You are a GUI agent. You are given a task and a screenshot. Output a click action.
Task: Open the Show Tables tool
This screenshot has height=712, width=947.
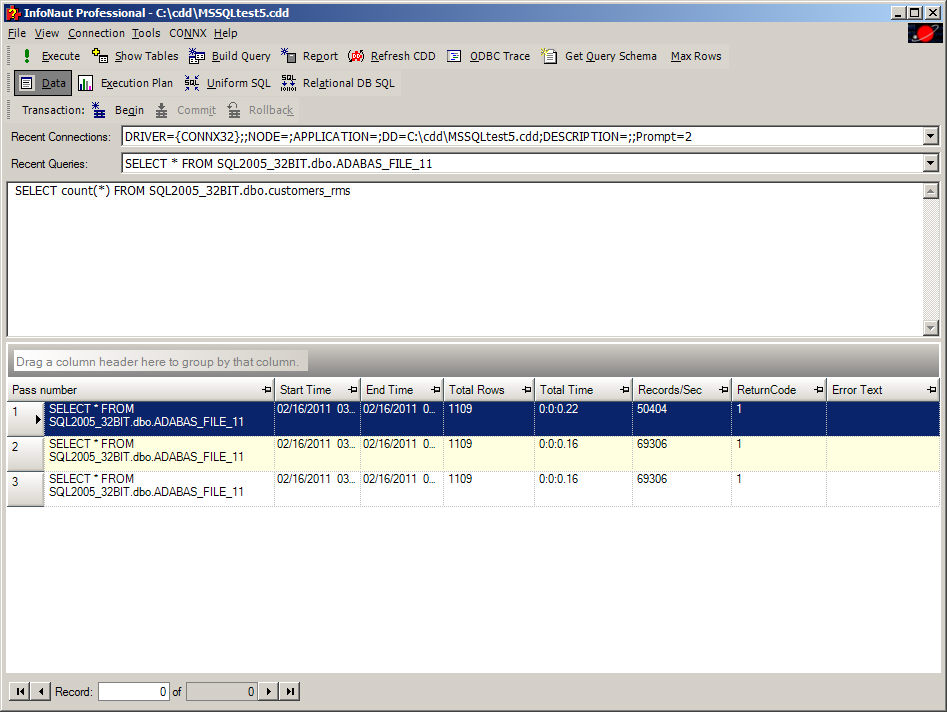135,57
